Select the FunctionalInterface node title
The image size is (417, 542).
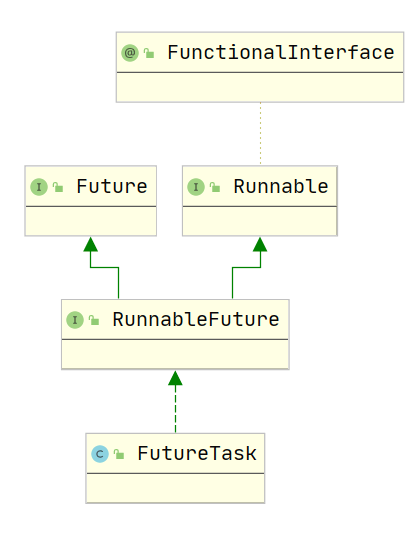pos(281,53)
